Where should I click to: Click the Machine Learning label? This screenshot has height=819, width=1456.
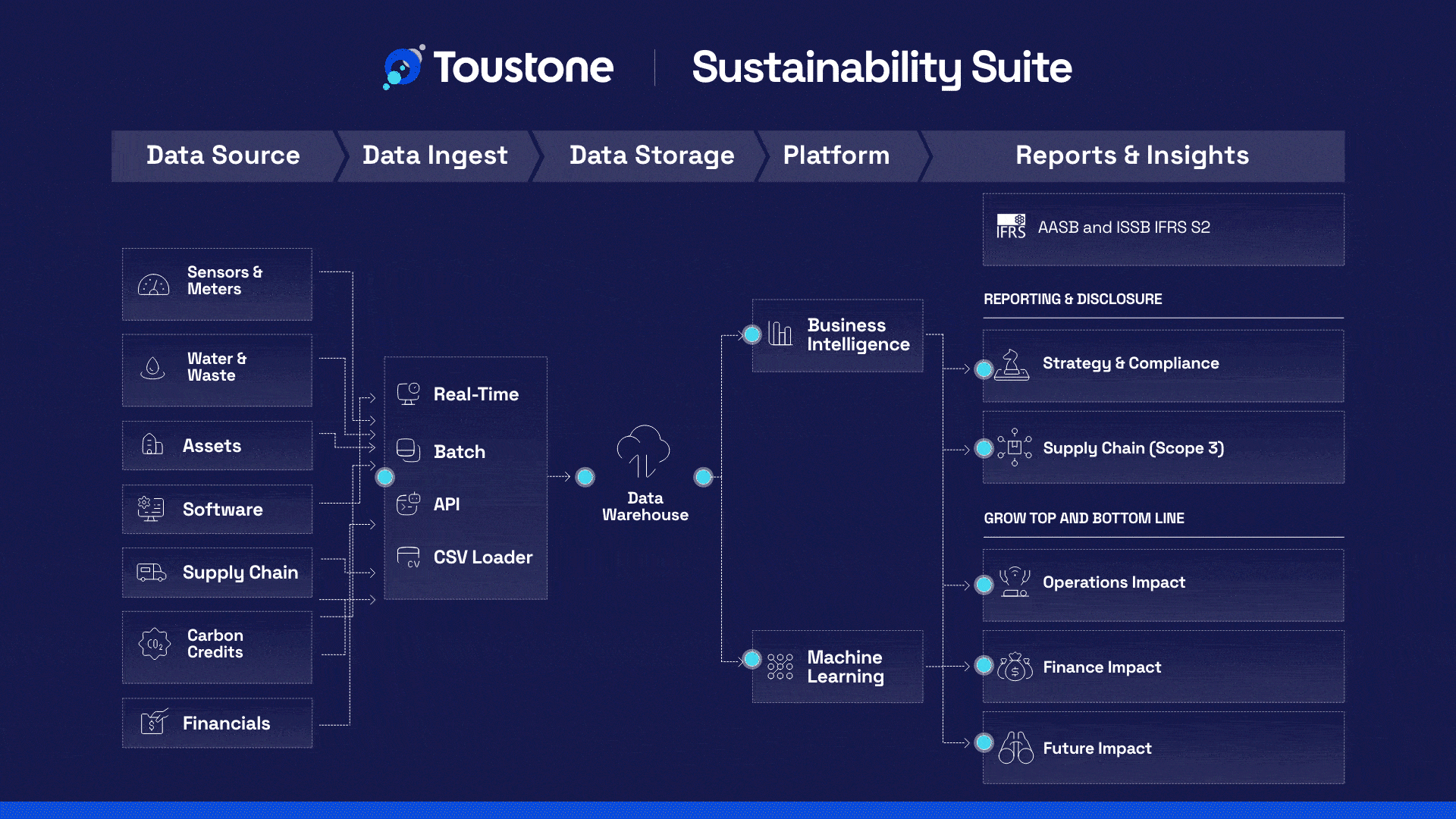tap(846, 667)
